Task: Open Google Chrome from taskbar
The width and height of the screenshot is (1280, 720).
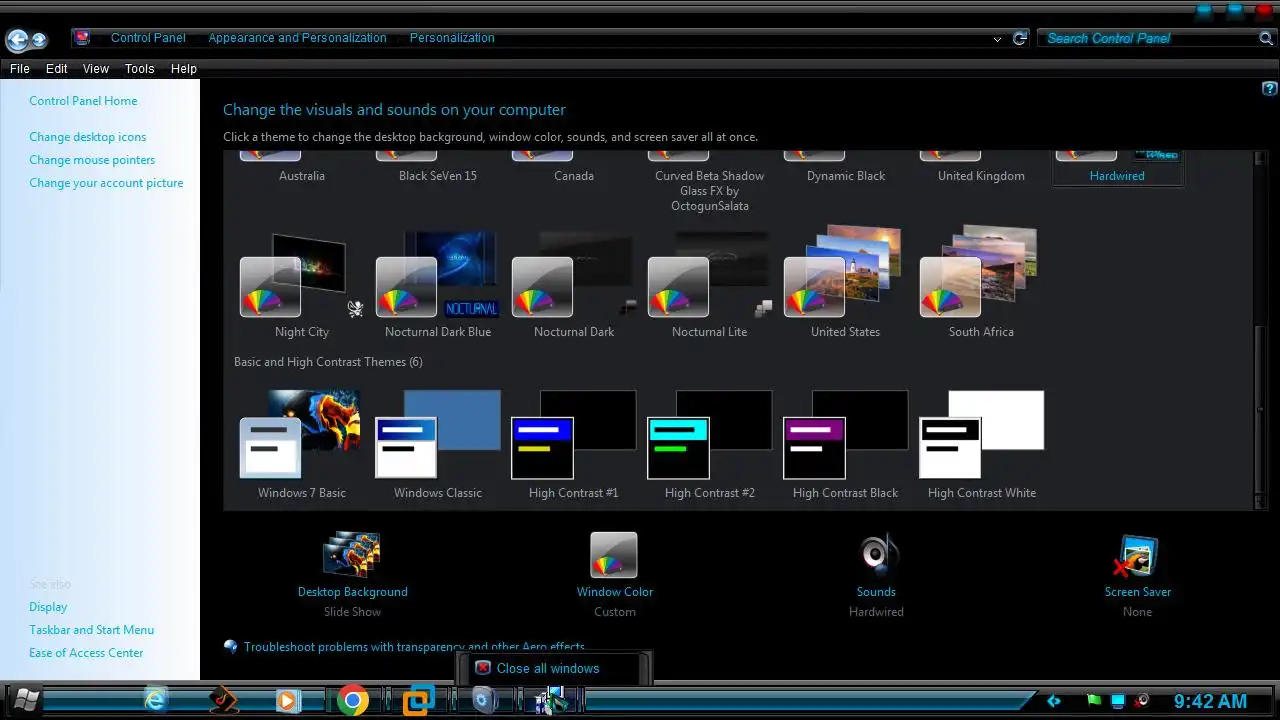Action: pos(352,700)
